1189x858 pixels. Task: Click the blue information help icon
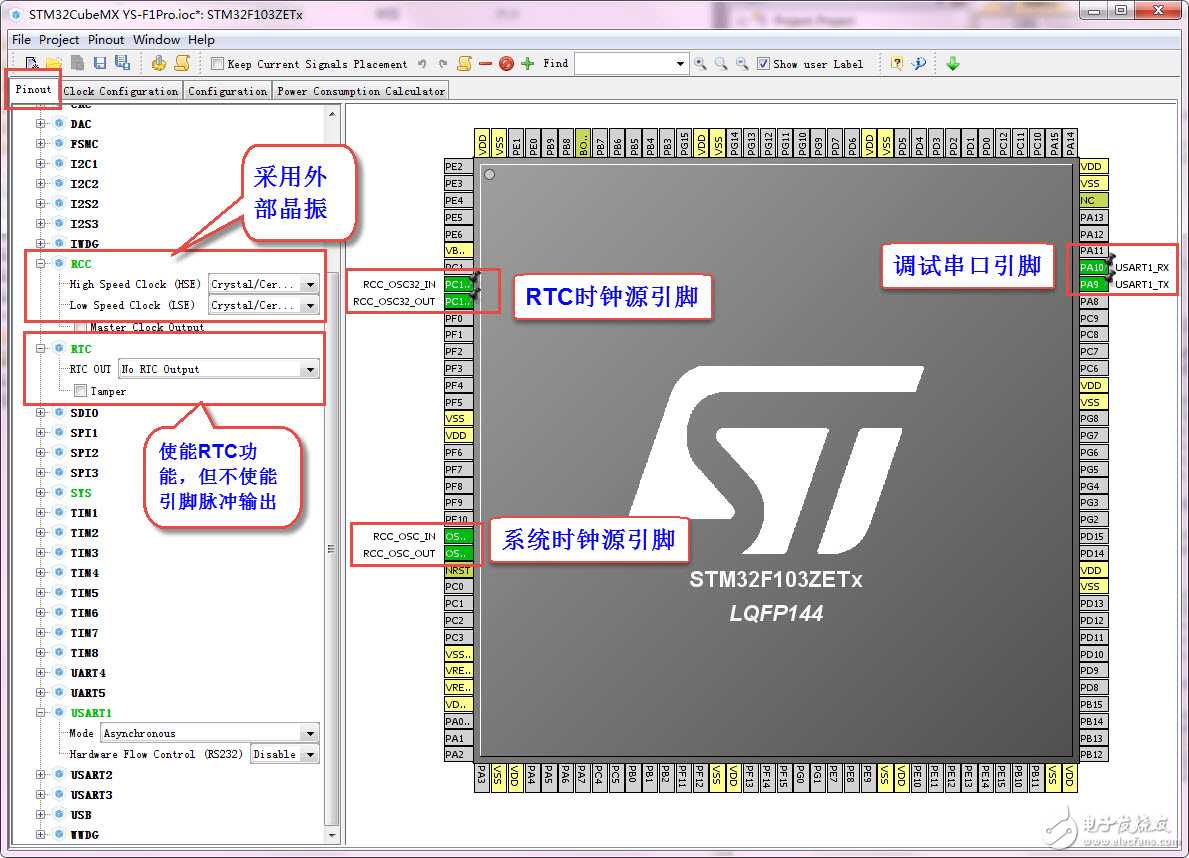(x=919, y=64)
